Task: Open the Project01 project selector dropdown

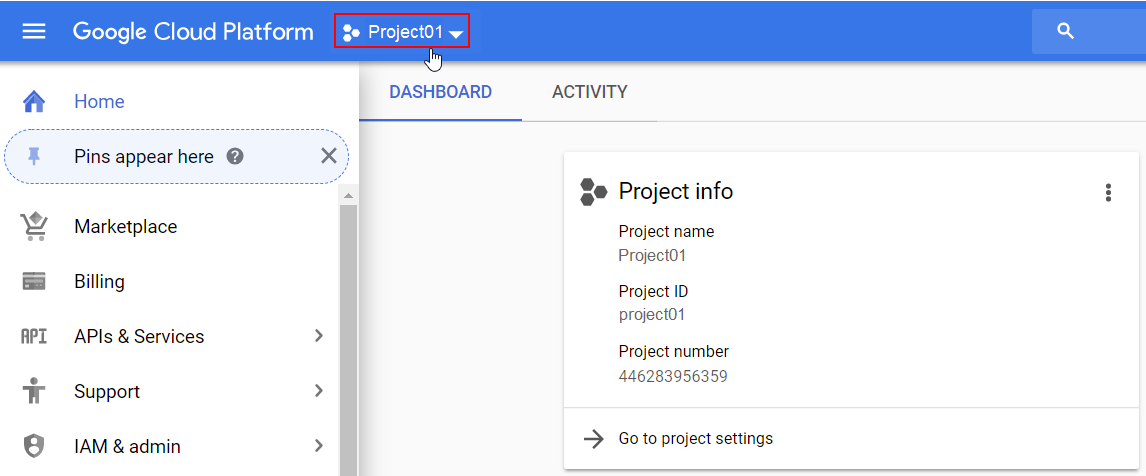Action: coord(402,32)
